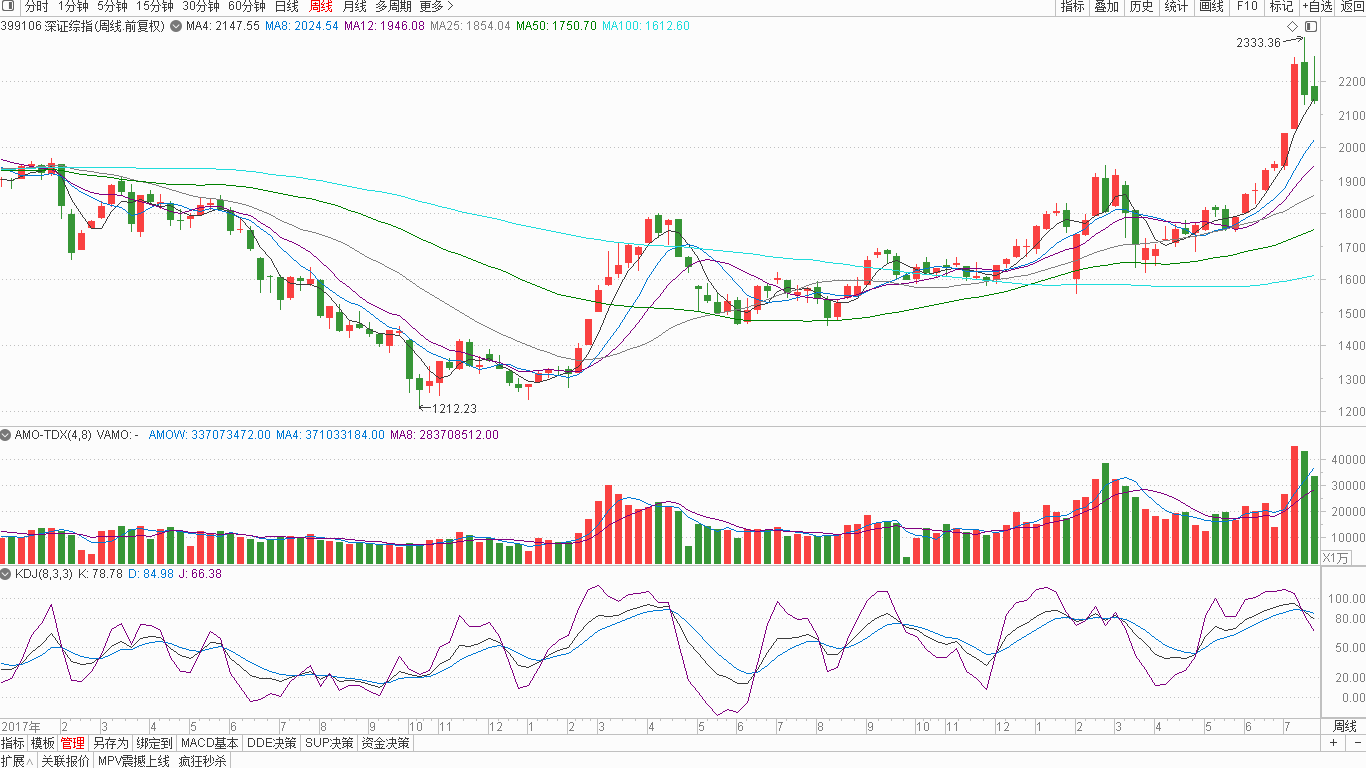Viewport: 1366px width, 768px height.
Task: Select the 周线 weekly chart tab
Action: (x=320, y=6)
